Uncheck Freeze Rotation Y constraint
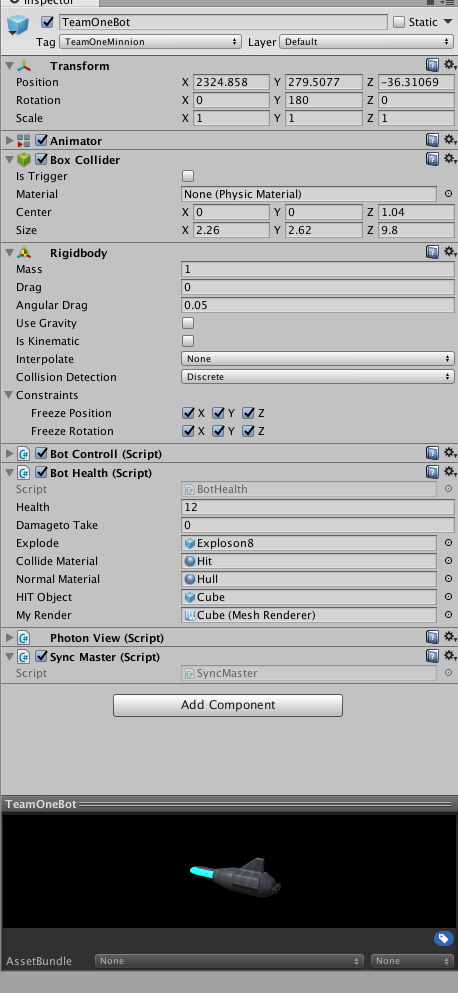Screen dimensions: 458x993 pyautogui.click(x=219, y=431)
